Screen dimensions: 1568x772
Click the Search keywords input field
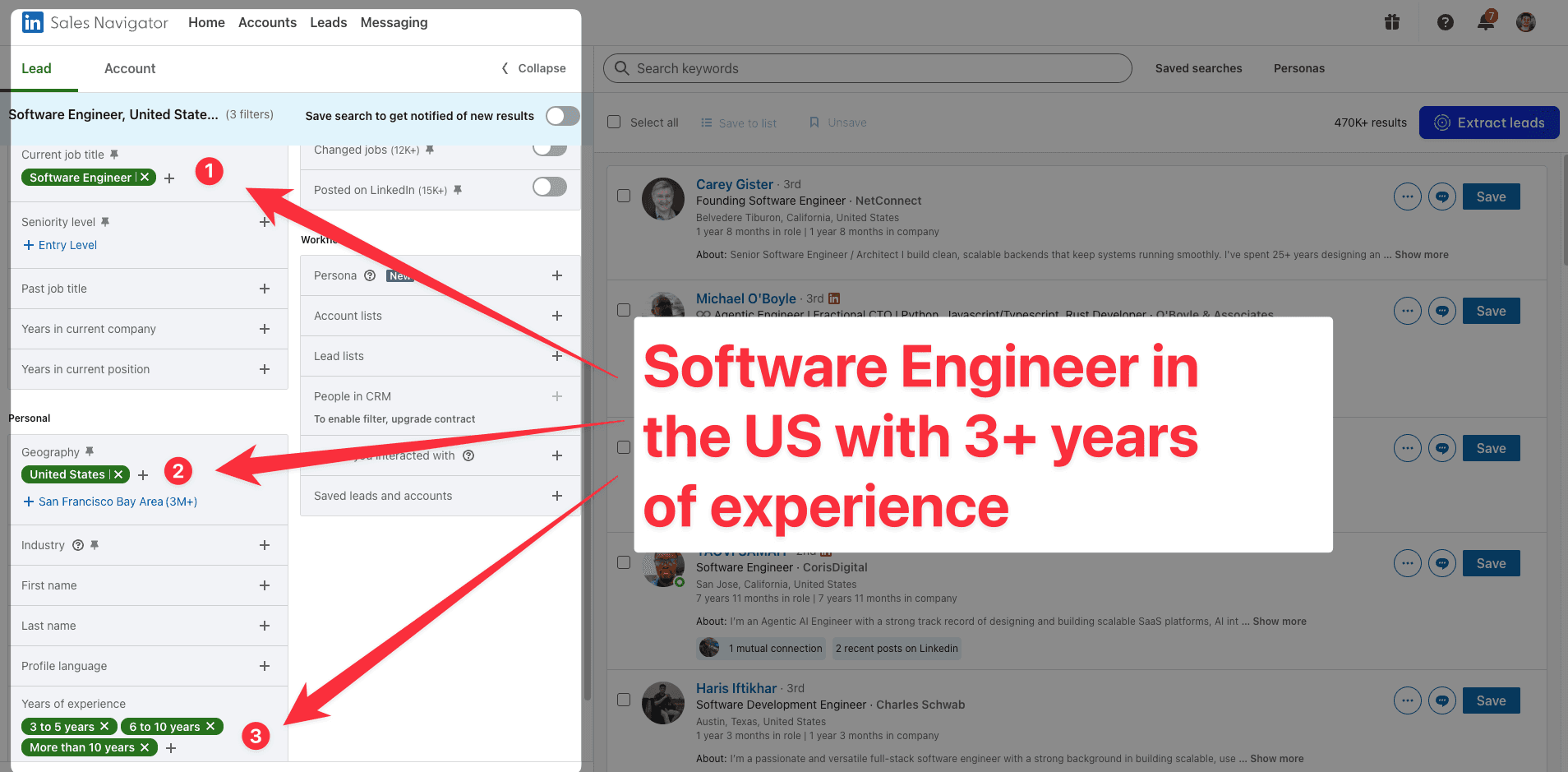click(x=867, y=68)
